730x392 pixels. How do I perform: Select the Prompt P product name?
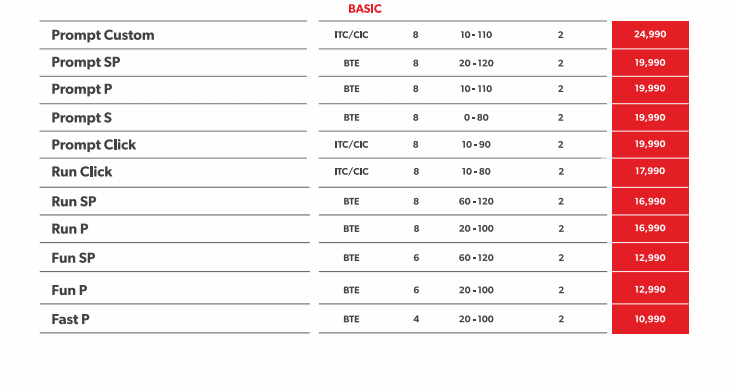(x=82, y=89)
